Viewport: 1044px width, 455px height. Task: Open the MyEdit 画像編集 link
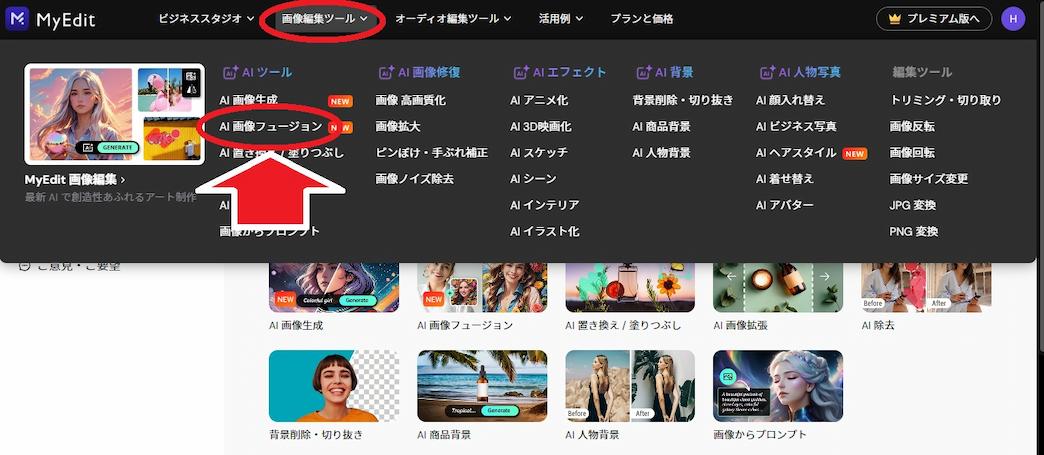pos(75,179)
